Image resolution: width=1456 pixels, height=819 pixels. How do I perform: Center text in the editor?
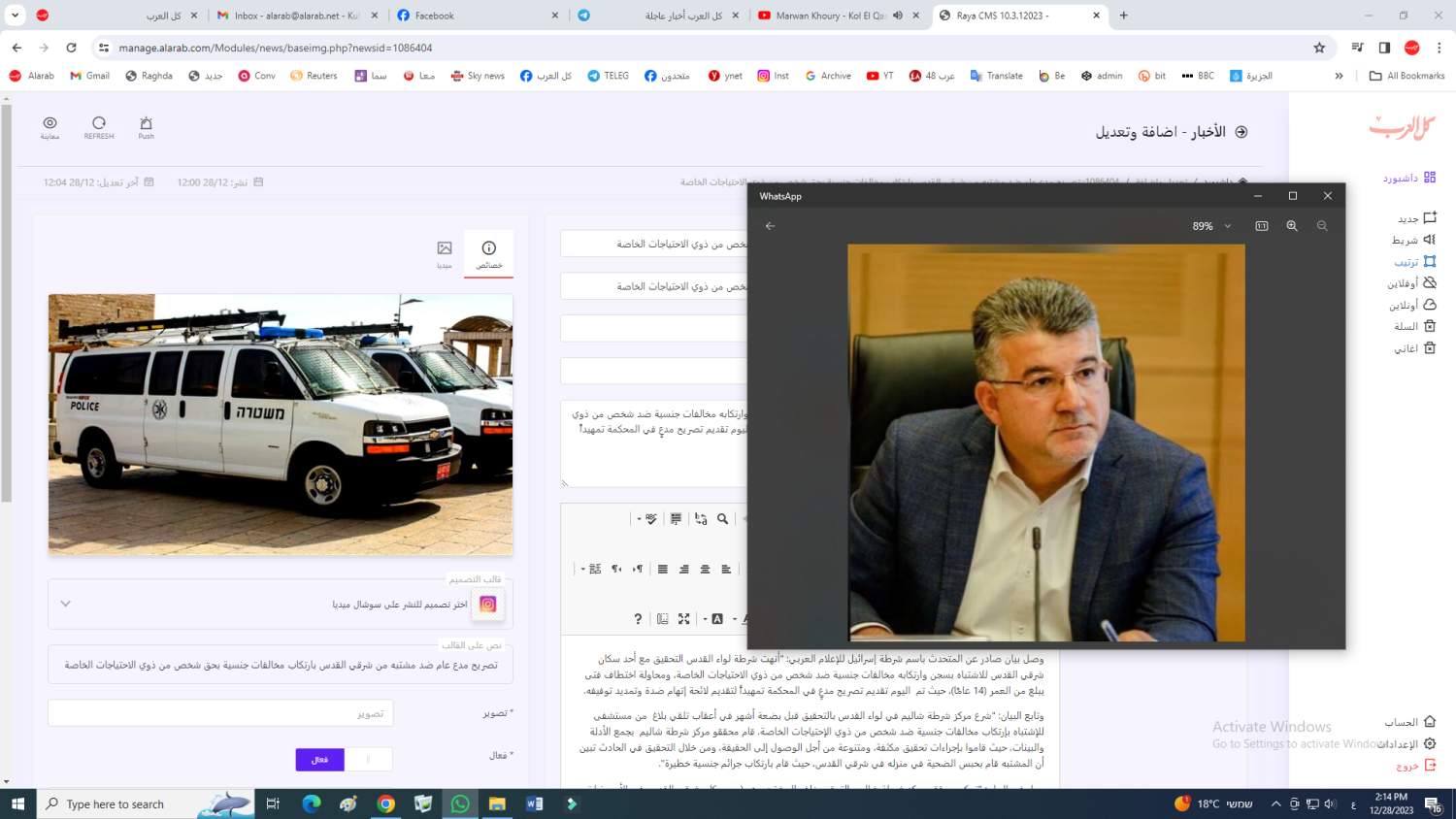[x=706, y=569]
